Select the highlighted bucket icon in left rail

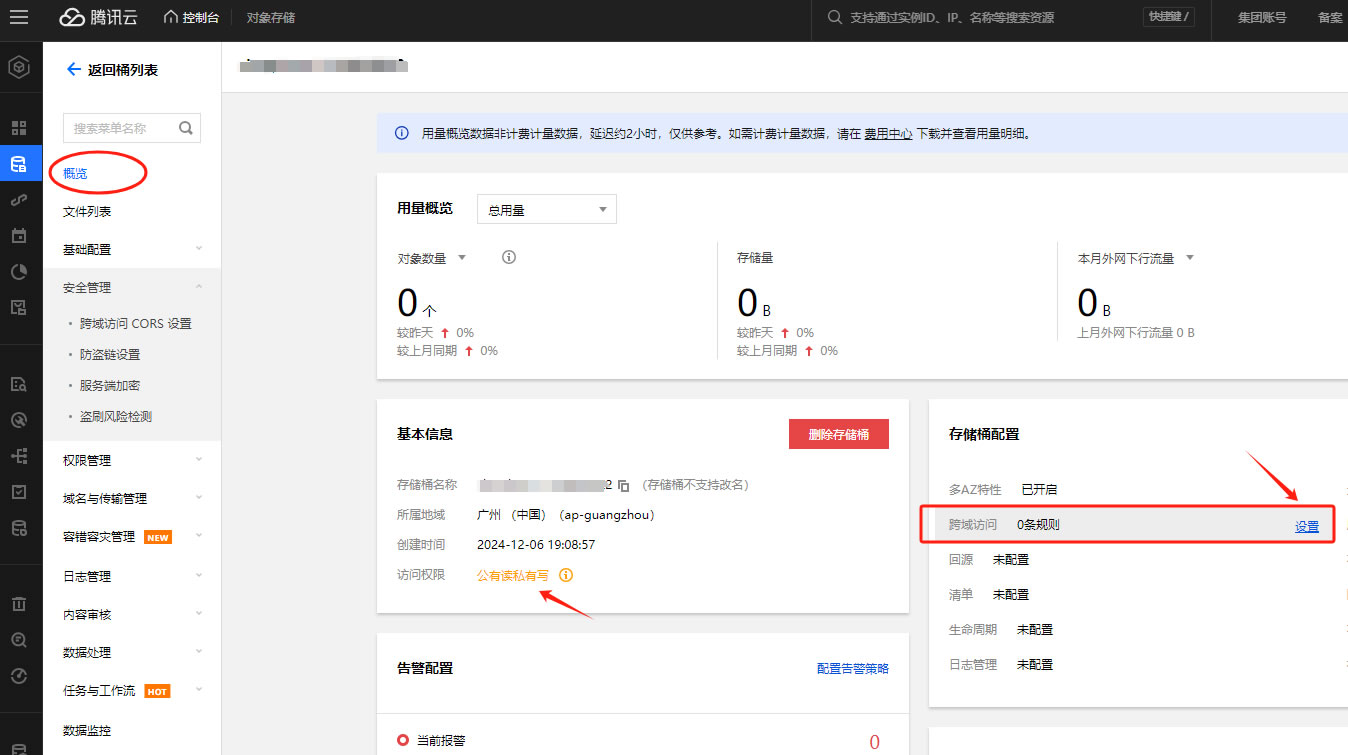tap(19, 164)
